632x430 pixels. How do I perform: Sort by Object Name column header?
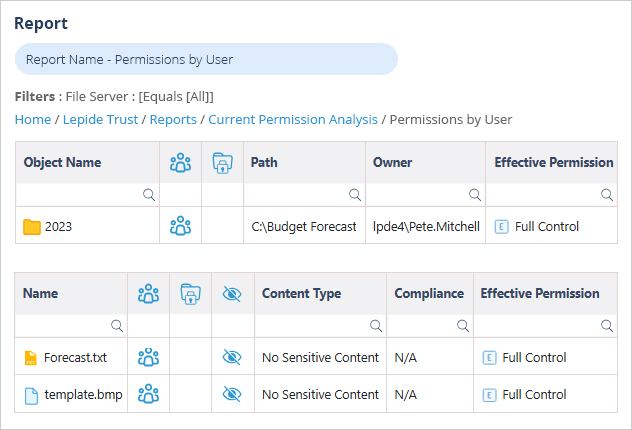87,163
